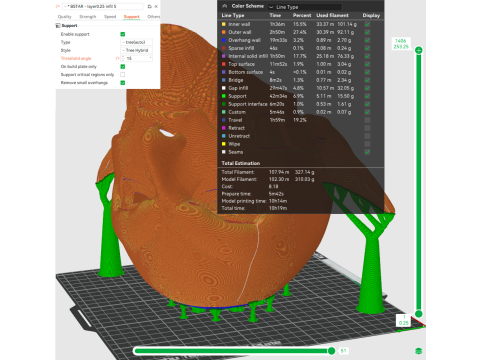The image size is (480, 360).
Task: Click the layers icon at bottom right
Action: pos(419,351)
